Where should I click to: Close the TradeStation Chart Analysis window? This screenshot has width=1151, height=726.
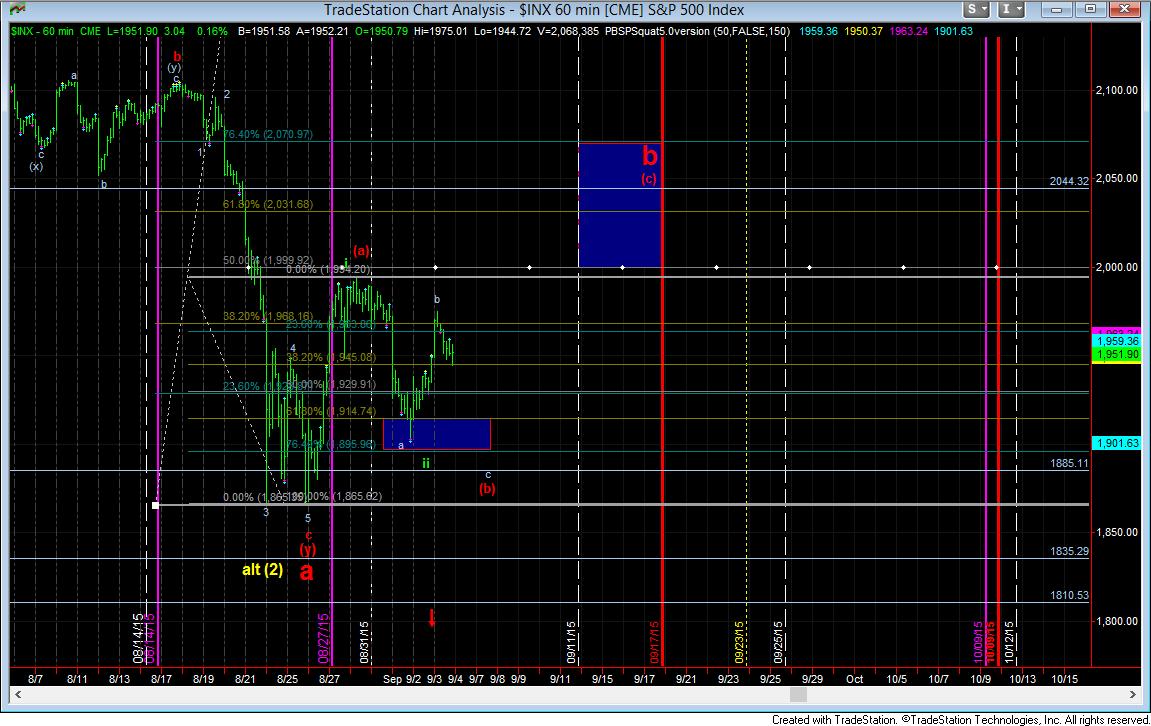pos(1124,10)
